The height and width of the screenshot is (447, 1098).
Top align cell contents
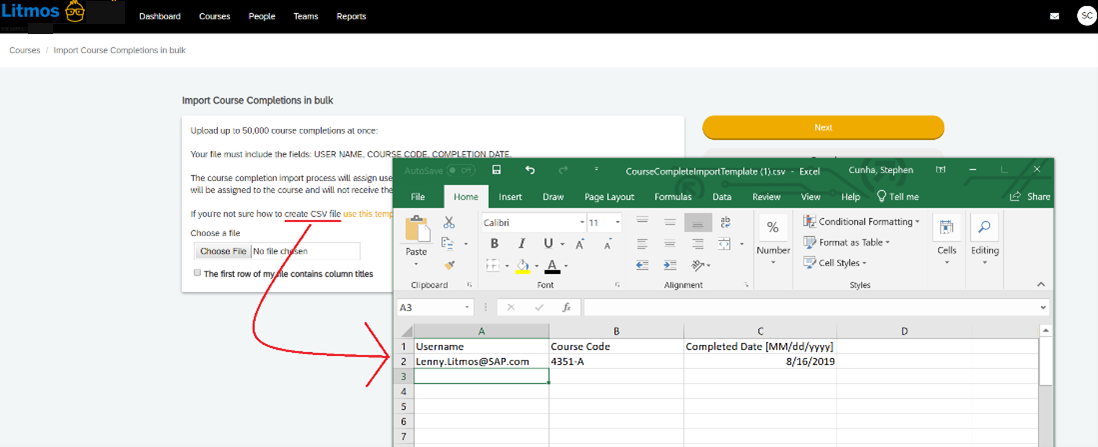(x=641, y=222)
